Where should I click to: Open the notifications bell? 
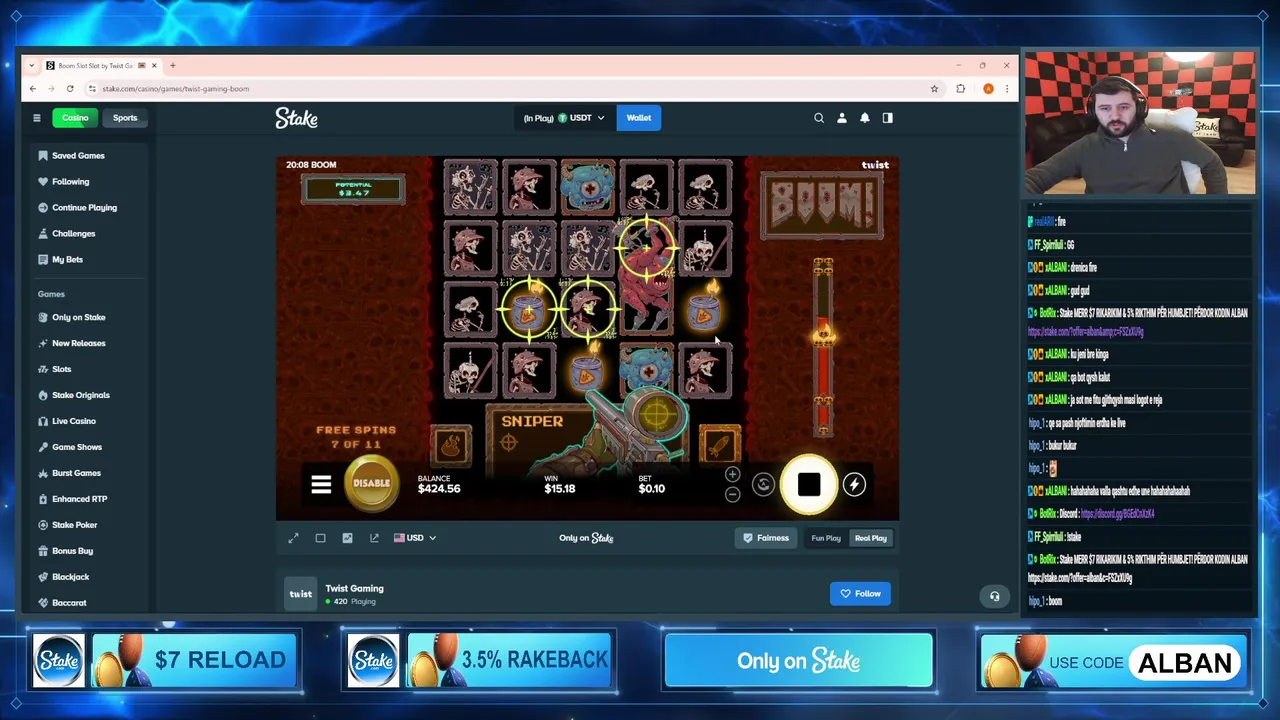(865, 118)
